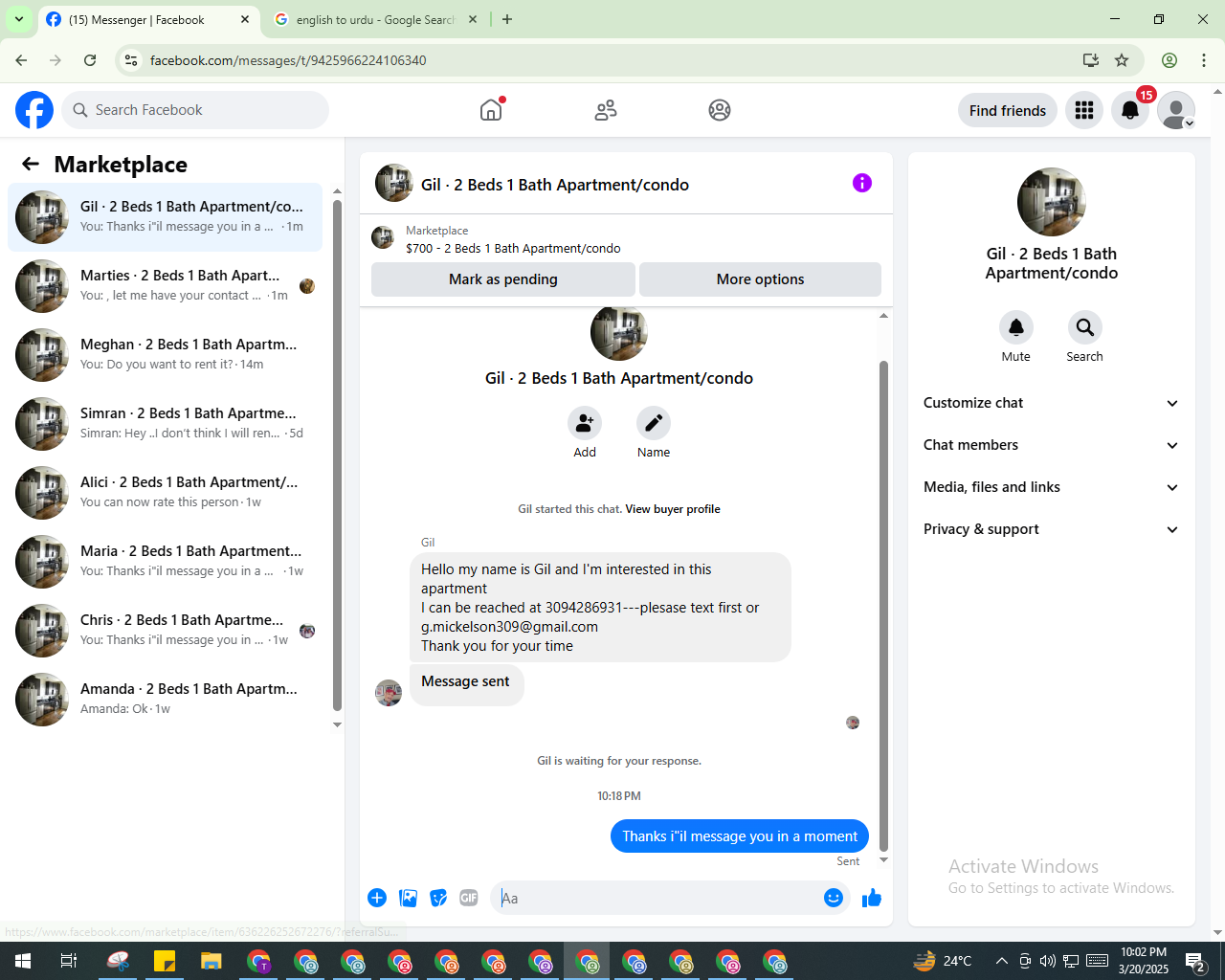1225x980 pixels.
Task: Go to Home feed icon
Action: coord(491,110)
